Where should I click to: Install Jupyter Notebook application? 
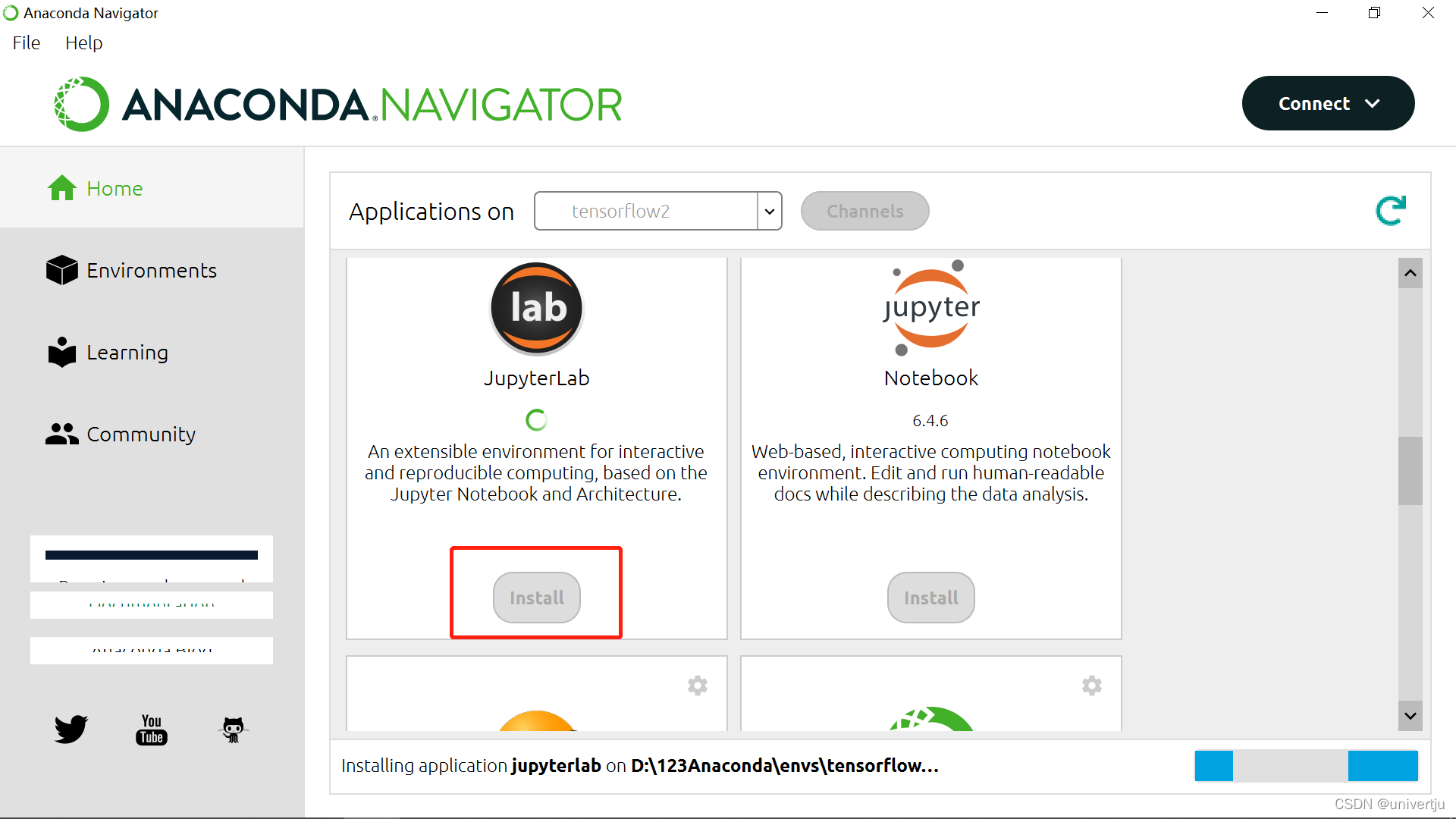coord(930,598)
